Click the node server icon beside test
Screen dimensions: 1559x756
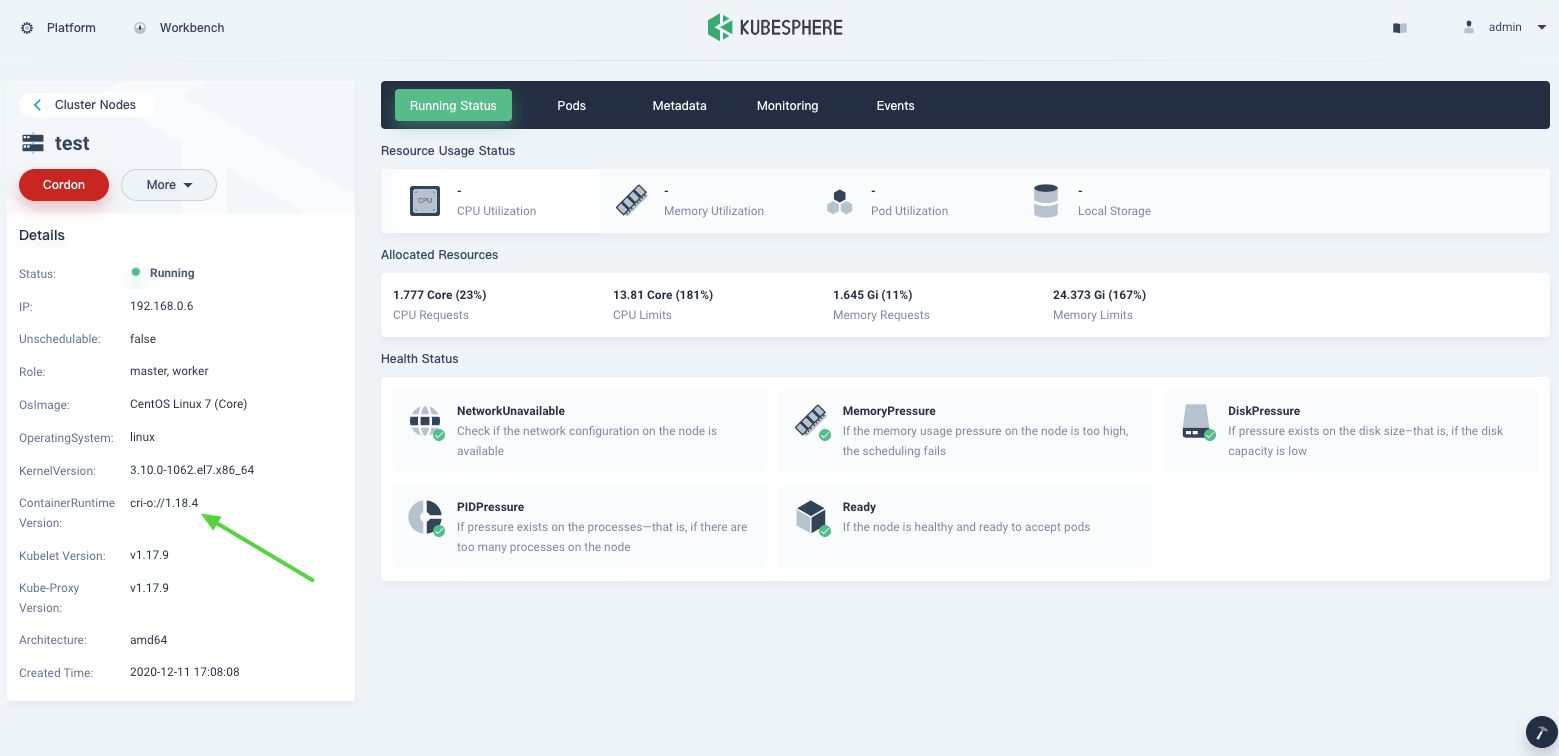coord(33,143)
